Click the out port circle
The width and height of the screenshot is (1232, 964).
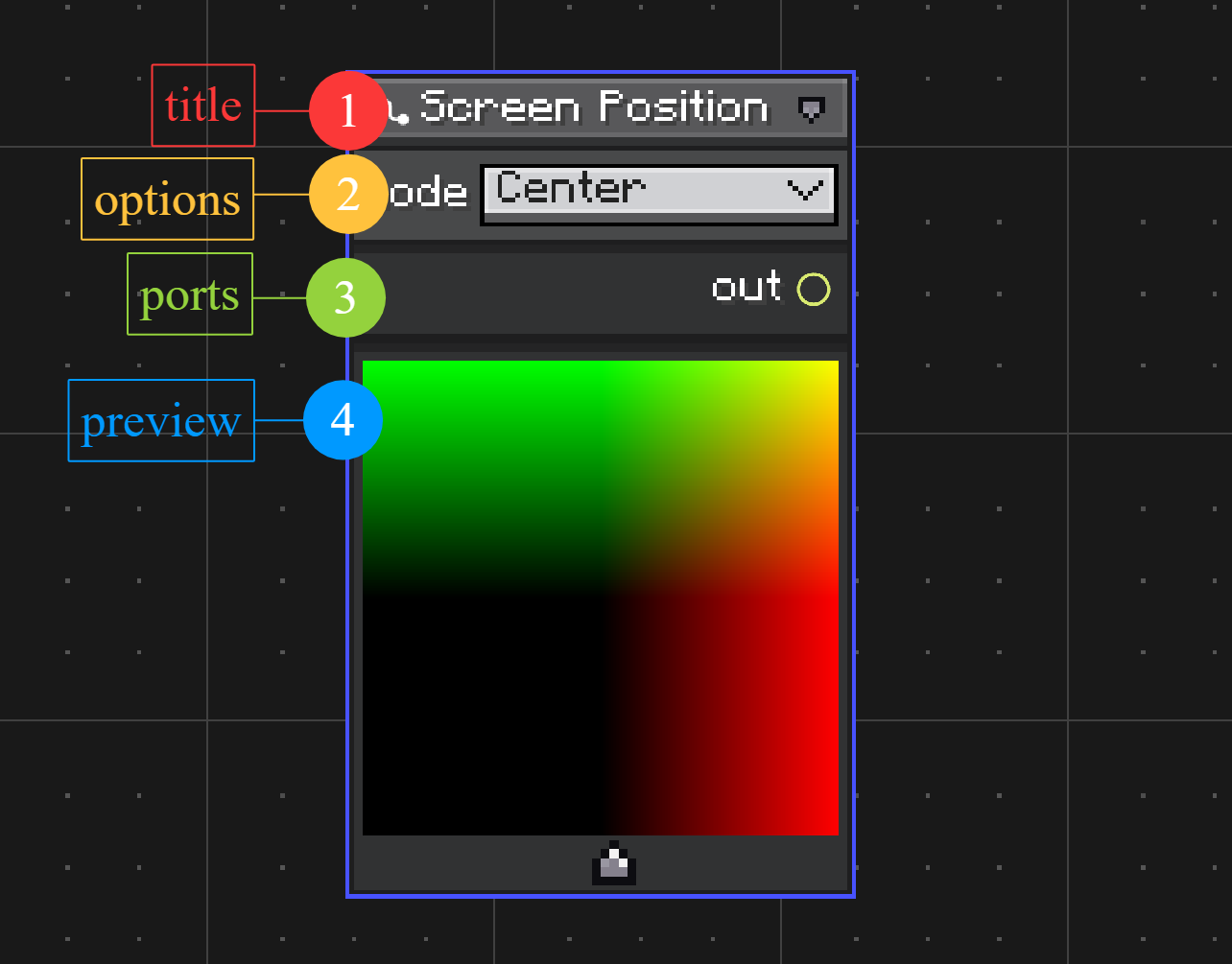point(814,289)
